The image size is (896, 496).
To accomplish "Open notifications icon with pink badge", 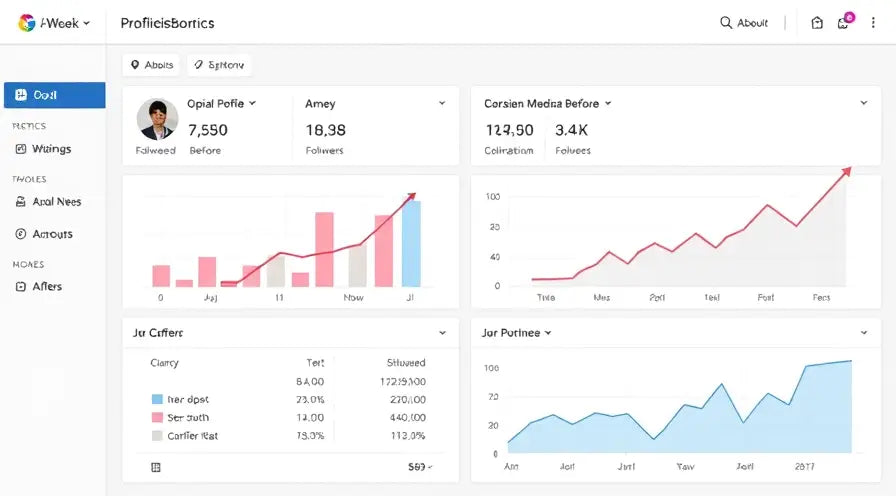I will (845, 21).
